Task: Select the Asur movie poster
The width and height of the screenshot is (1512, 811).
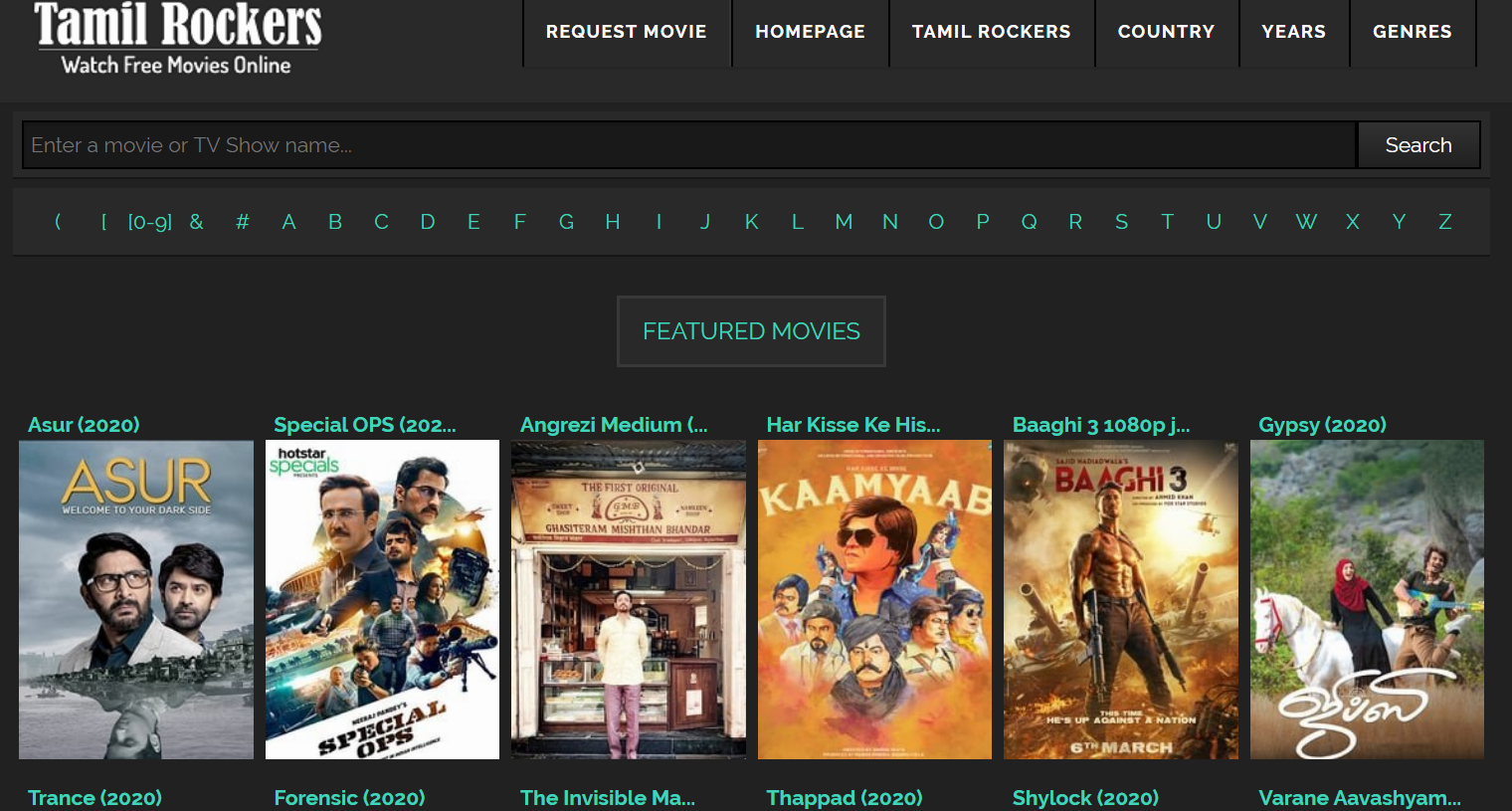Action: 136,600
